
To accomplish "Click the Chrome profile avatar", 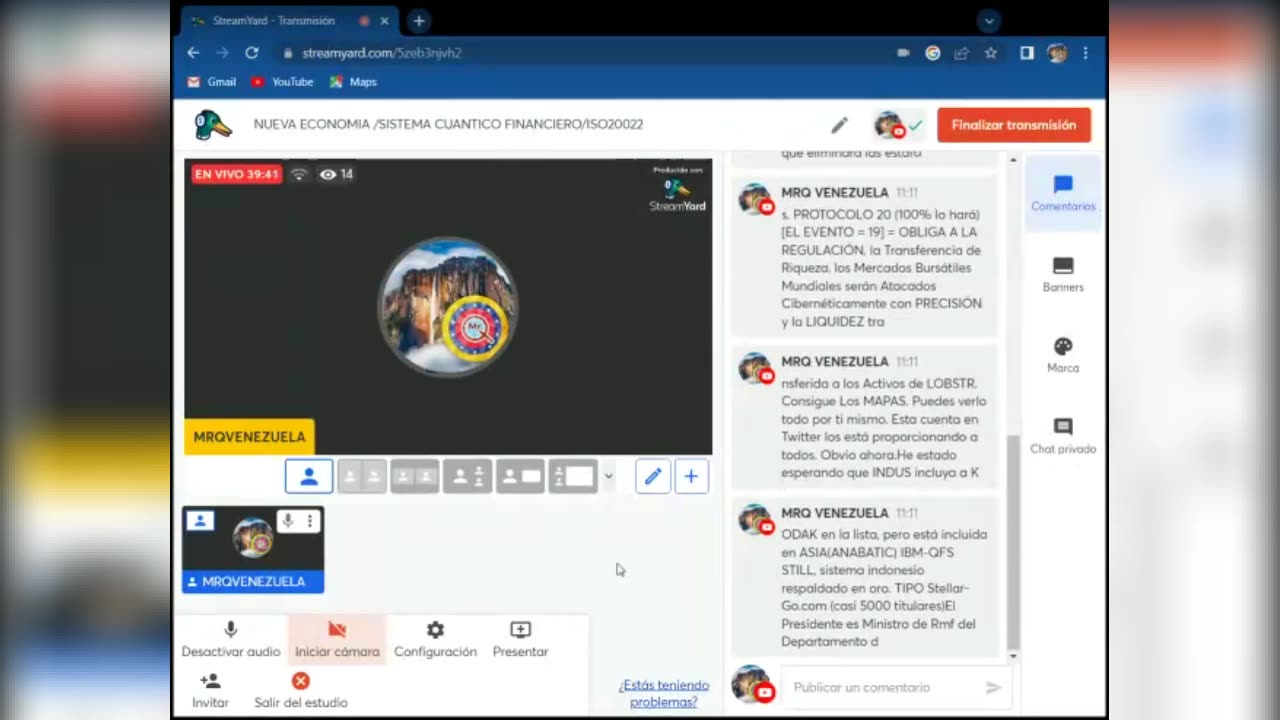I will point(1057,53).
